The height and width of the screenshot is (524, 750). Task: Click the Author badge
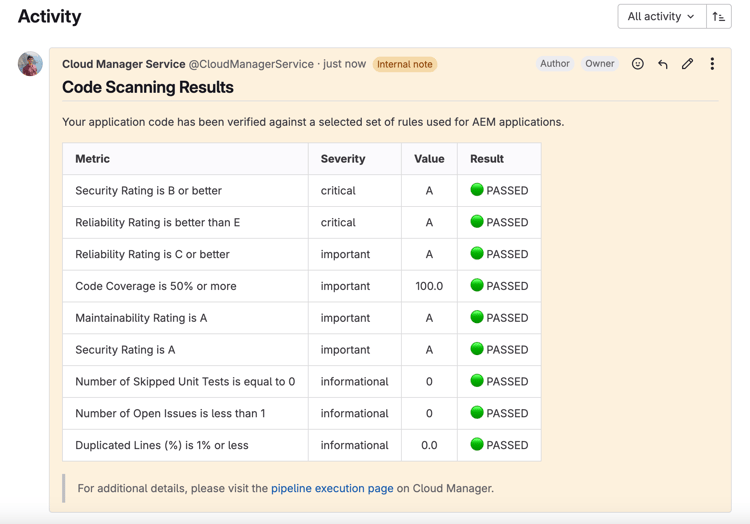coord(555,64)
